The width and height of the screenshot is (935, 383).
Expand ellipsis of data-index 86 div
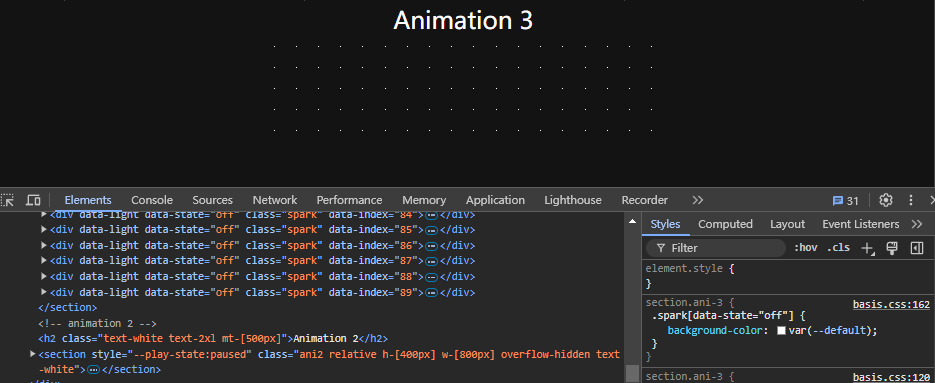431,245
